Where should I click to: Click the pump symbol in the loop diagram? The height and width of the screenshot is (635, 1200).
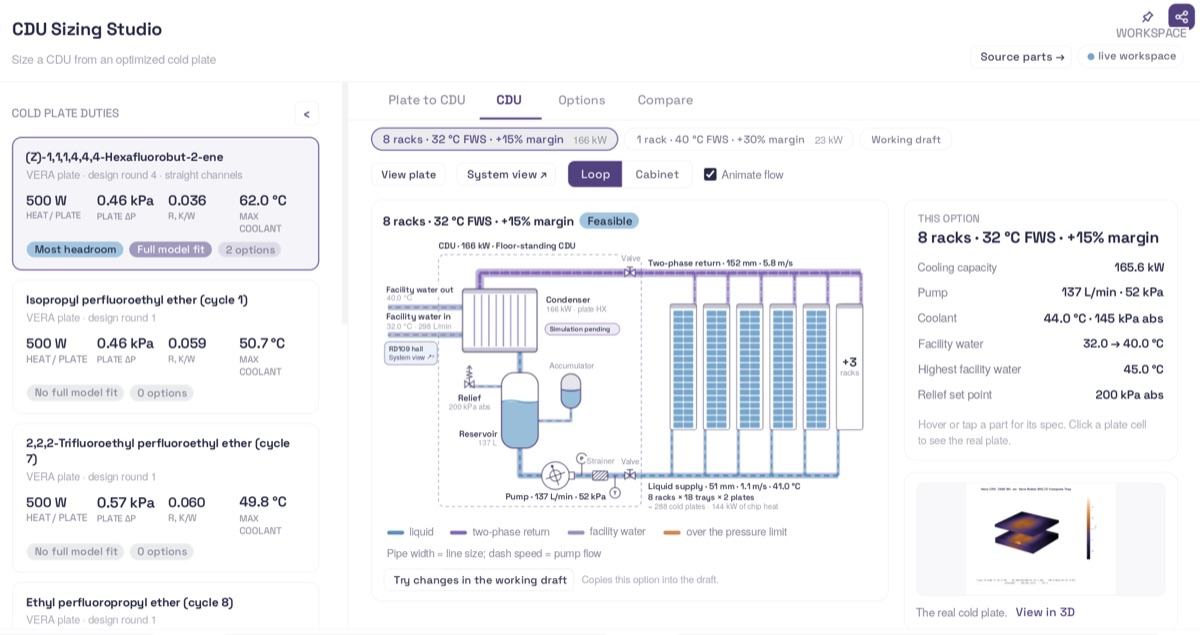pos(555,475)
